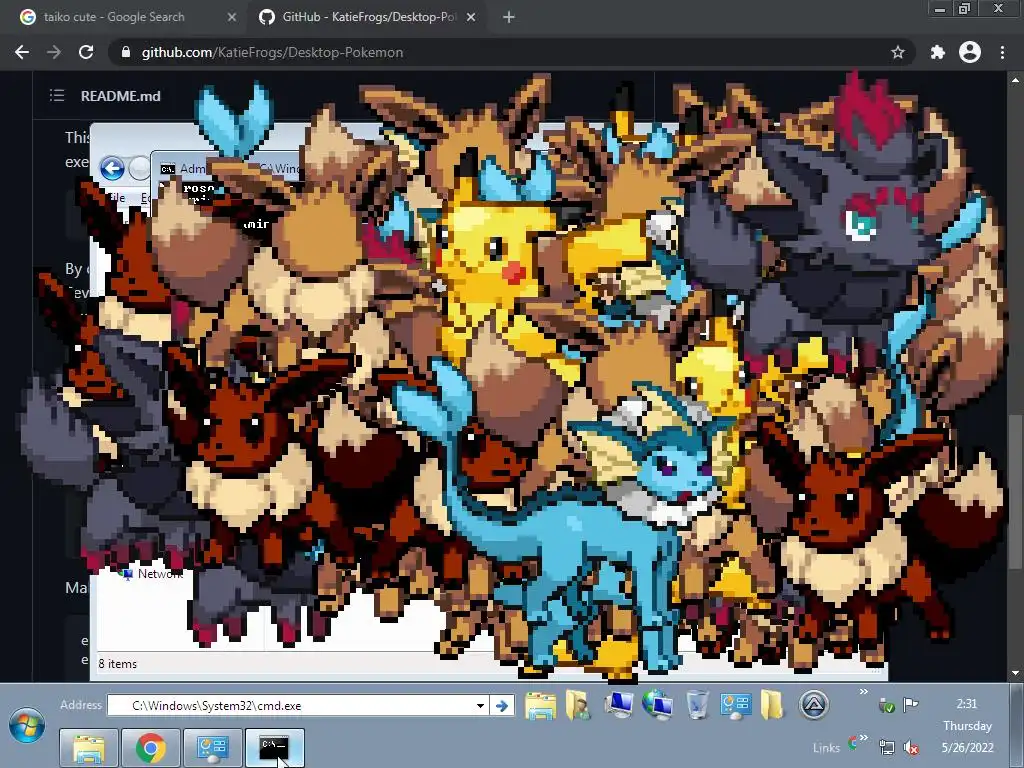Click the muted volume speaker tray icon
This screenshot has height=768, width=1024.
[911, 747]
